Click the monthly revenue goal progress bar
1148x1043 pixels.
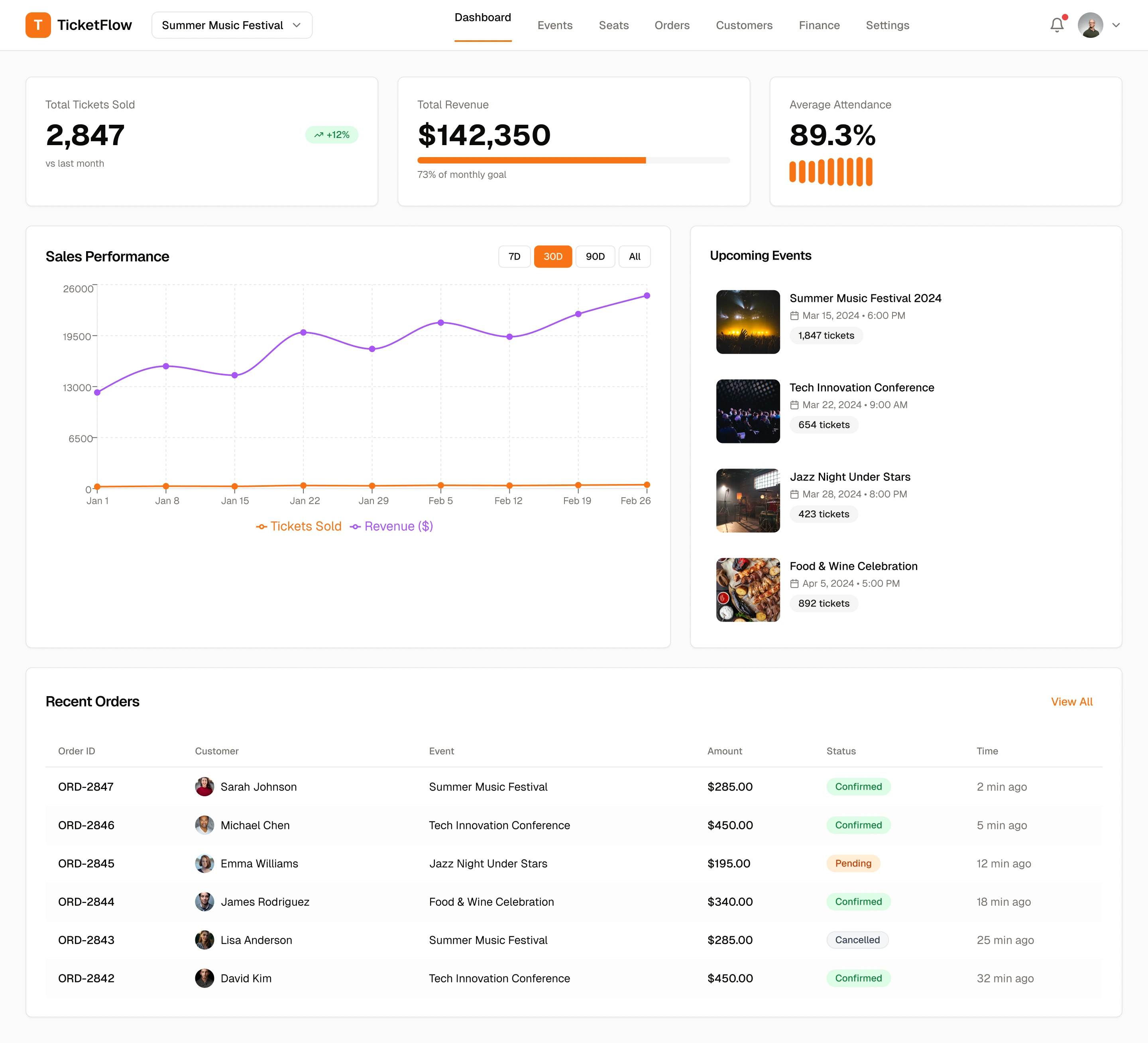coord(574,161)
